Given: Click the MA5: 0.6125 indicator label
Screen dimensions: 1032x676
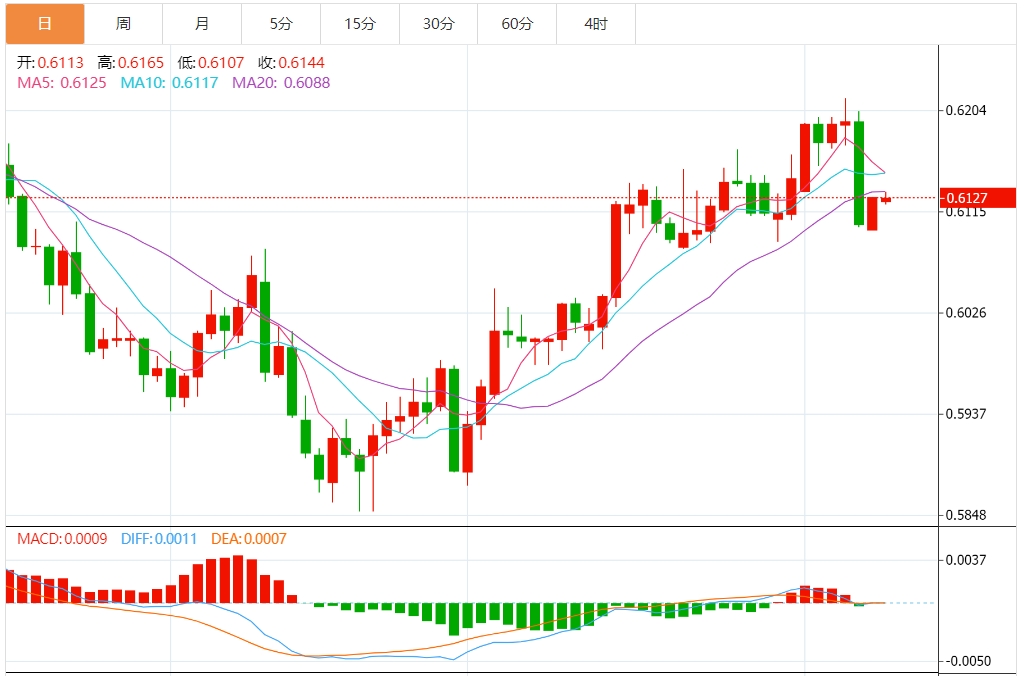Looking at the screenshot, I should [61, 82].
